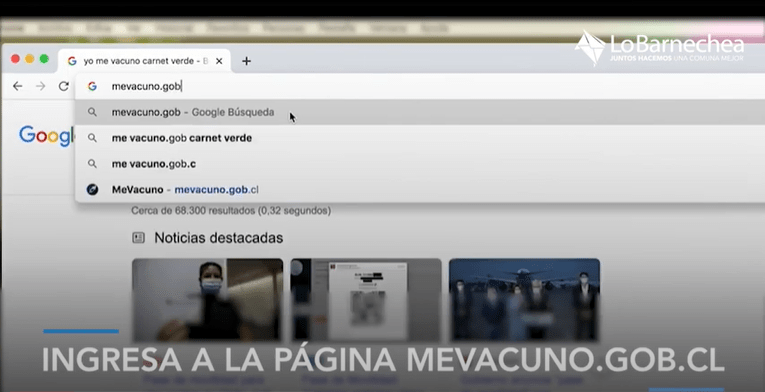The height and width of the screenshot is (392, 765).
Task: Click the green fullscreen window button
Action: (x=44, y=59)
